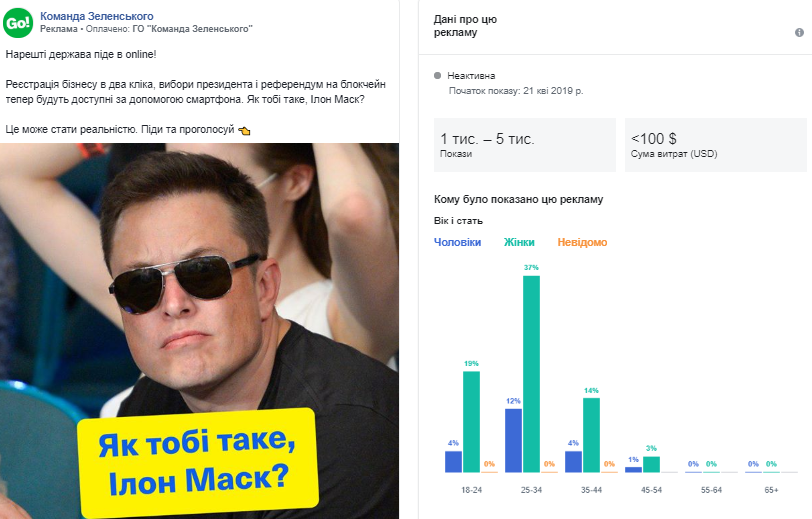Toggle the Жінки legend item
This screenshot has width=812, height=519.
[519, 242]
